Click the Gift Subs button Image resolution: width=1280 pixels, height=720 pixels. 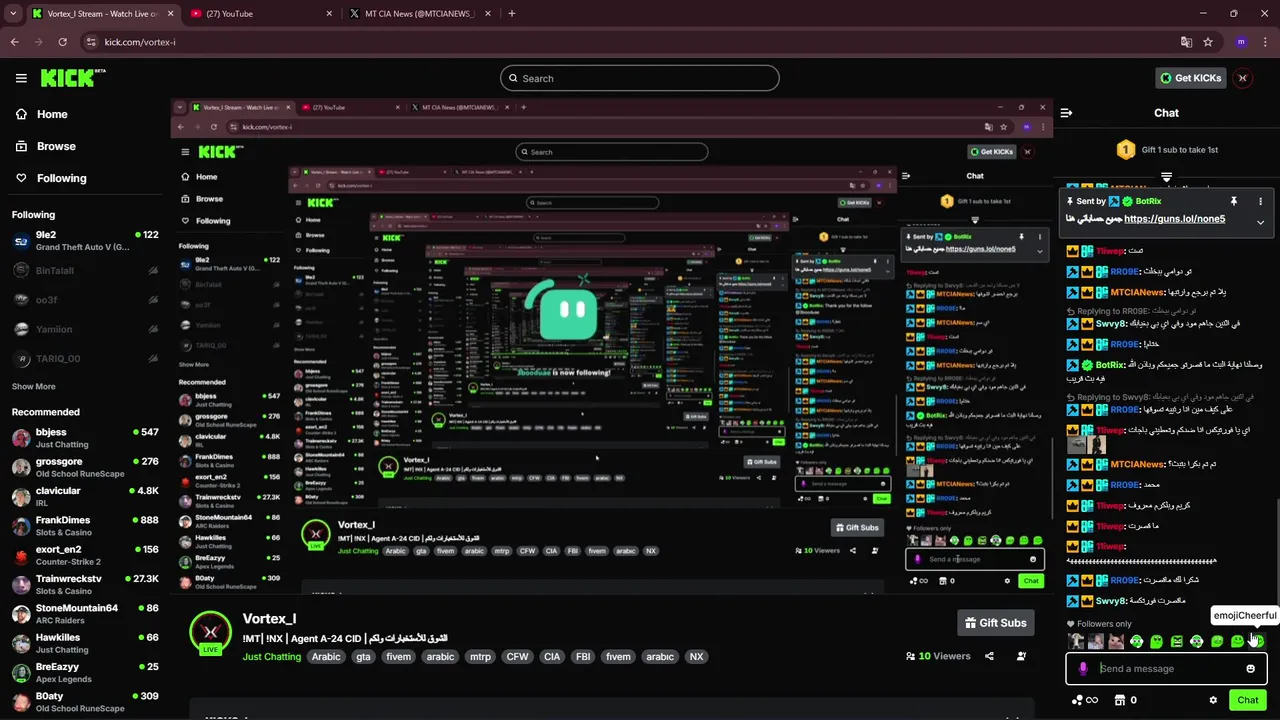click(995, 623)
